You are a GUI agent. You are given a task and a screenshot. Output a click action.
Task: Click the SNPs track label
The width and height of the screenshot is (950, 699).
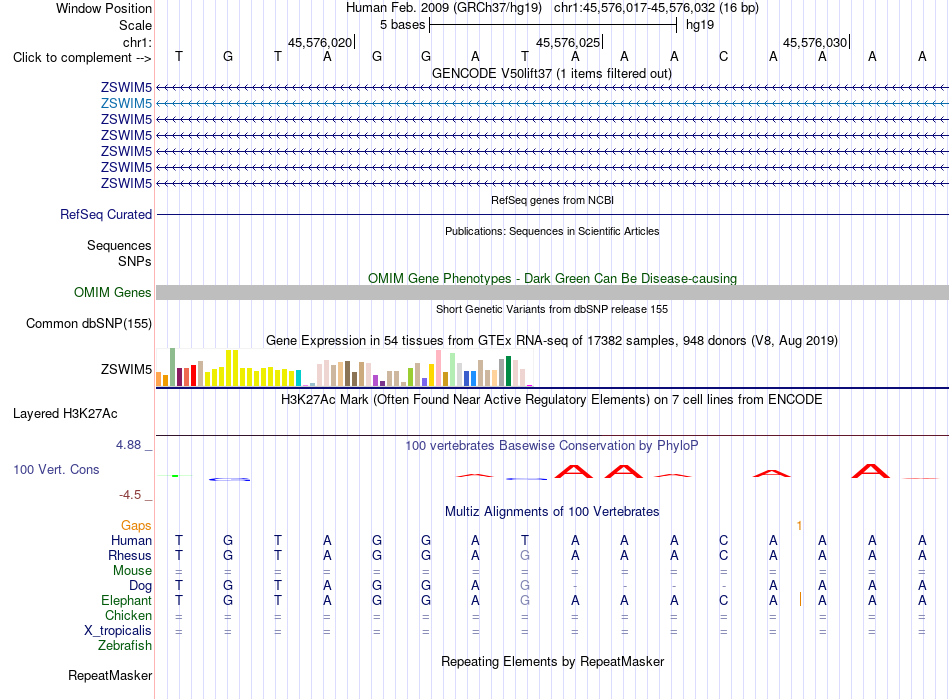[135, 261]
